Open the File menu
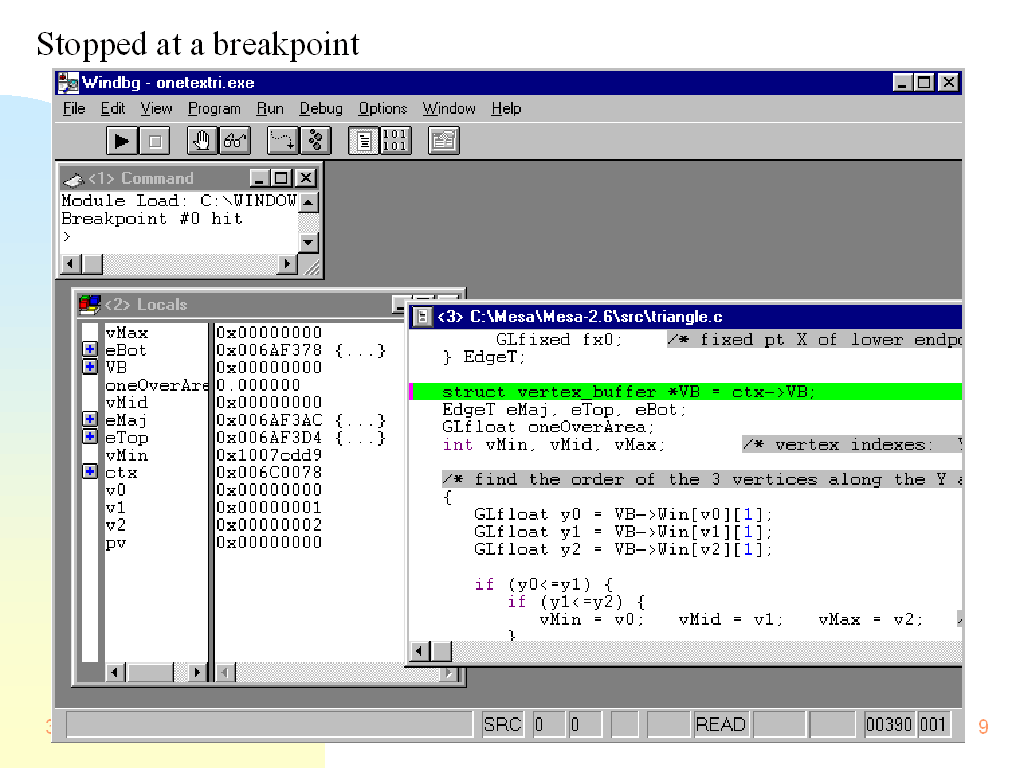This screenshot has height=768, width=1024. (x=74, y=108)
